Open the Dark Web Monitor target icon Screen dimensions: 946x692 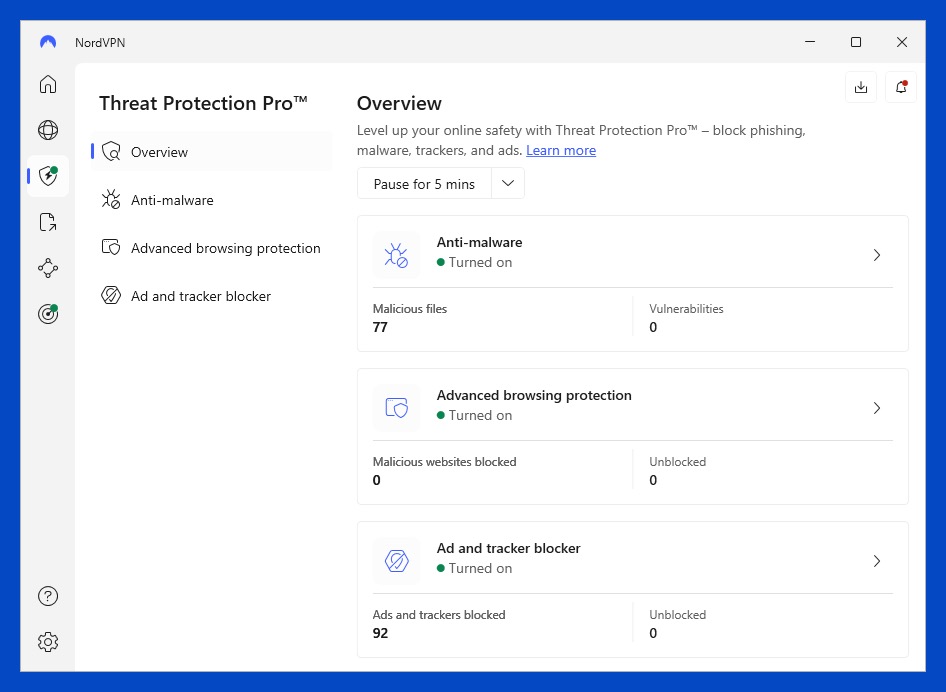(x=48, y=314)
